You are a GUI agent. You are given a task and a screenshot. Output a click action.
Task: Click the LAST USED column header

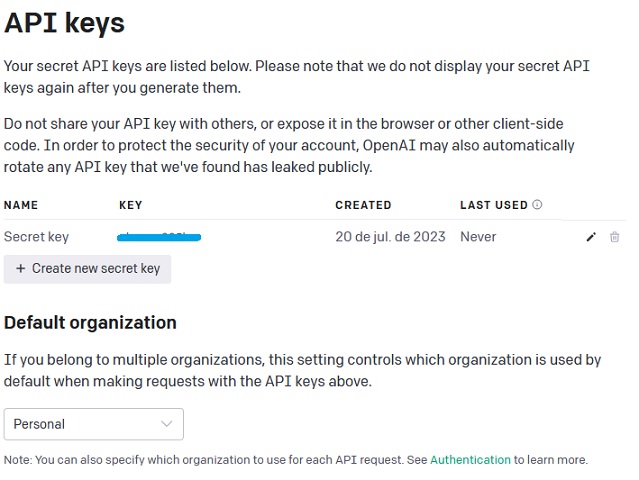click(x=494, y=205)
